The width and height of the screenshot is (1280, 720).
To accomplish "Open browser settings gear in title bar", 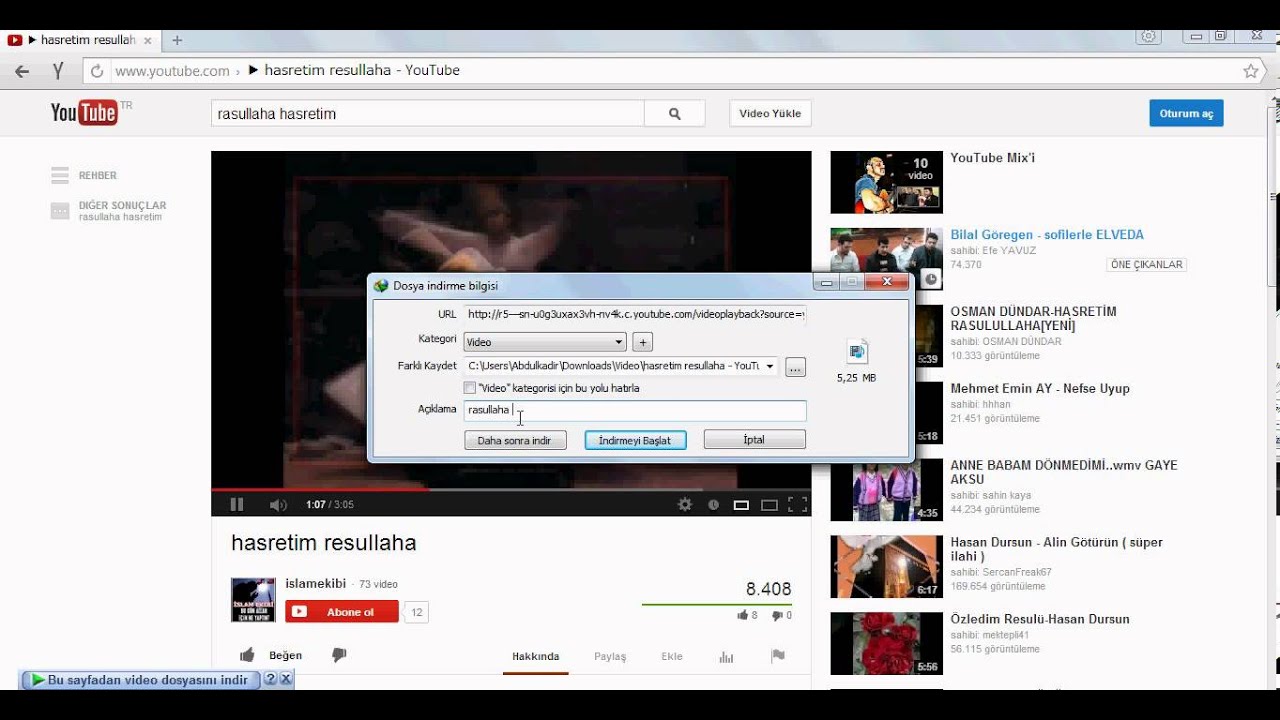I will (x=1149, y=36).
